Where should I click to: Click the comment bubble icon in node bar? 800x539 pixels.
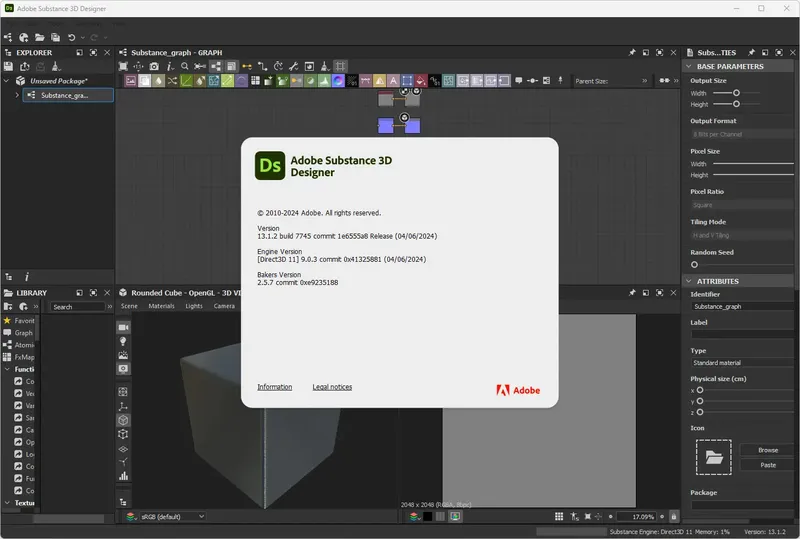[x=518, y=81]
